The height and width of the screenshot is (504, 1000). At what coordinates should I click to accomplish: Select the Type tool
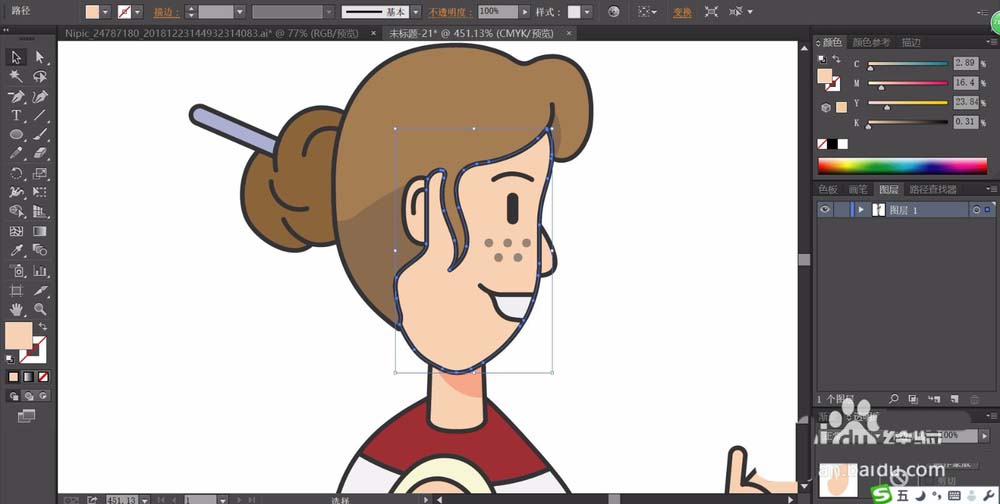(x=16, y=115)
